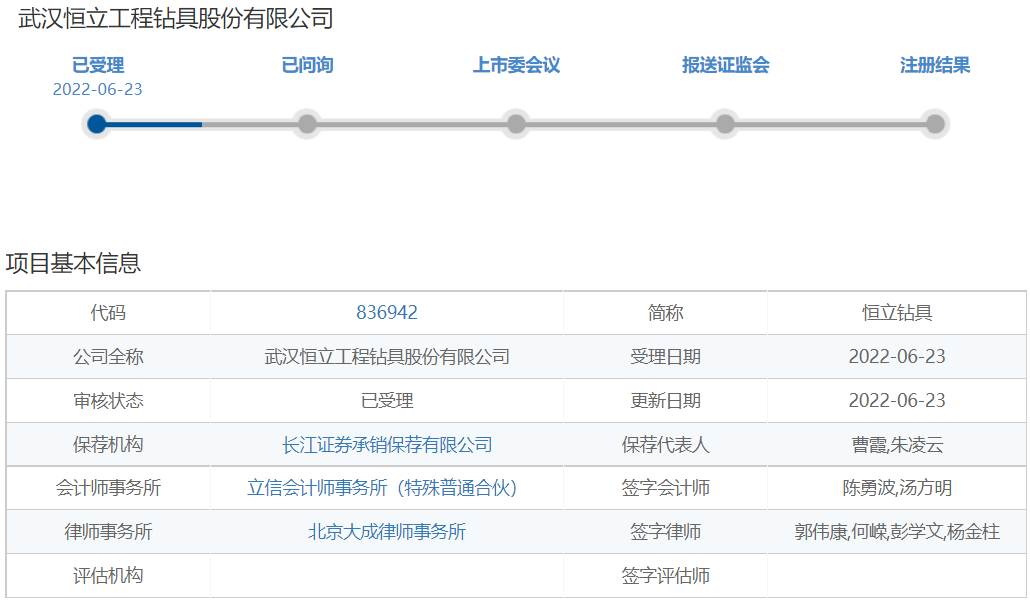Screen dimensions: 1030x604
Task: Click the 审核状态 label cell
Action: pyautogui.click(x=108, y=401)
